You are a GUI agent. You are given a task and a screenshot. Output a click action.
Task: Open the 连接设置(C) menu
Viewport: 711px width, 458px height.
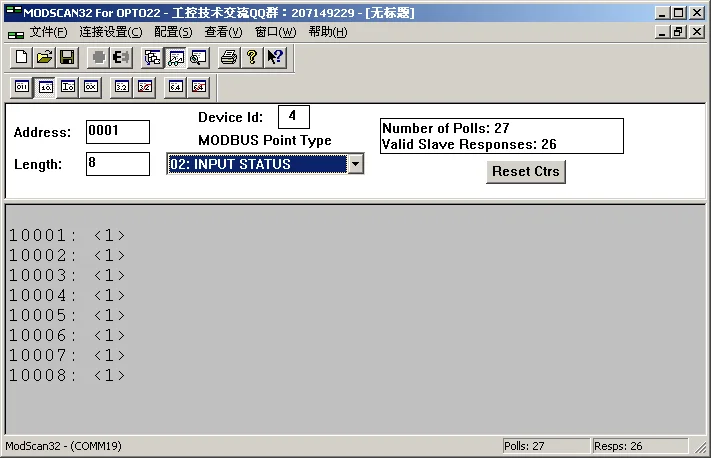tap(111, 32)
